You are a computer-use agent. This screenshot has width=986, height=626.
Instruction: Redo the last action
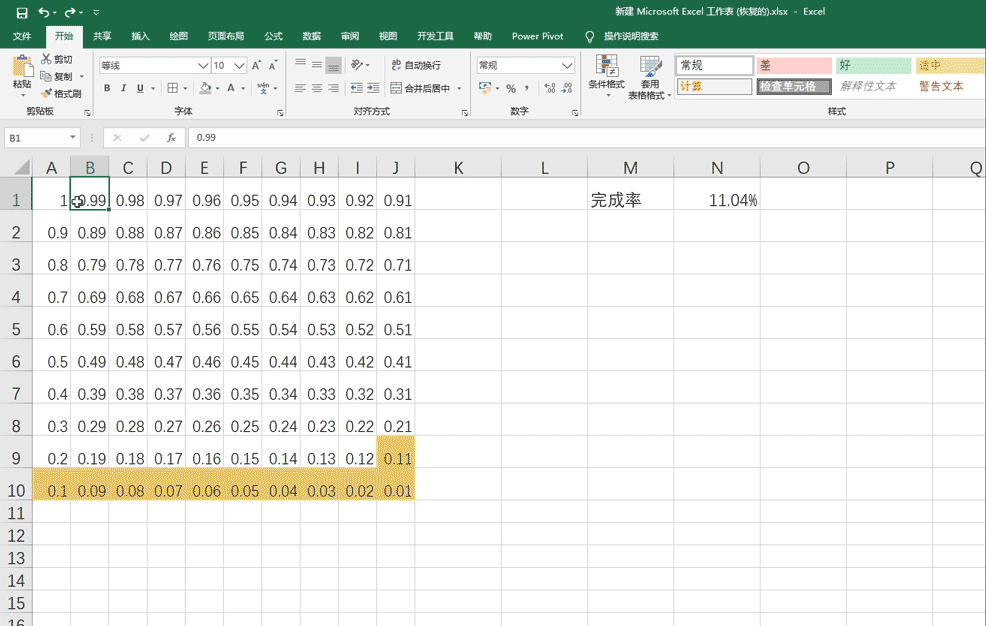(70, 13)
